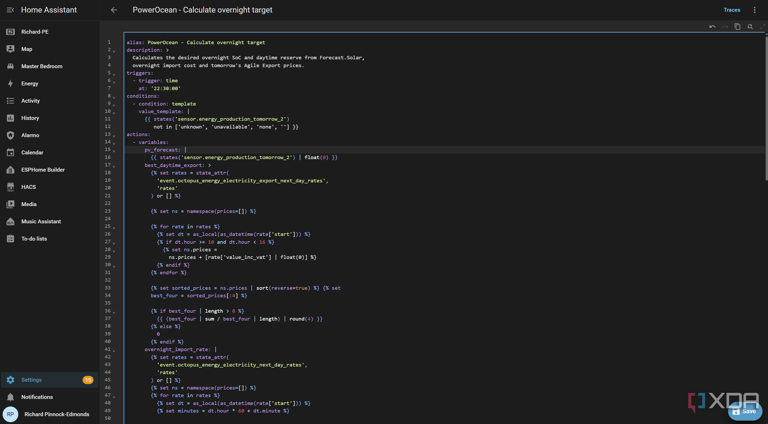Open the Traces link
768x424 pixels.
732,10
